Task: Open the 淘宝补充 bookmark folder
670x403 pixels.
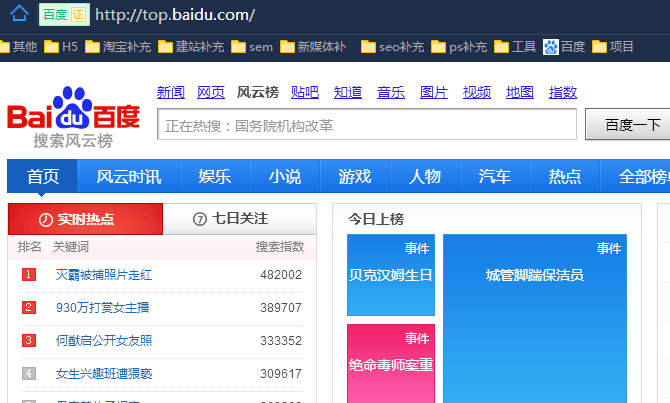Action: pos(118,47)
